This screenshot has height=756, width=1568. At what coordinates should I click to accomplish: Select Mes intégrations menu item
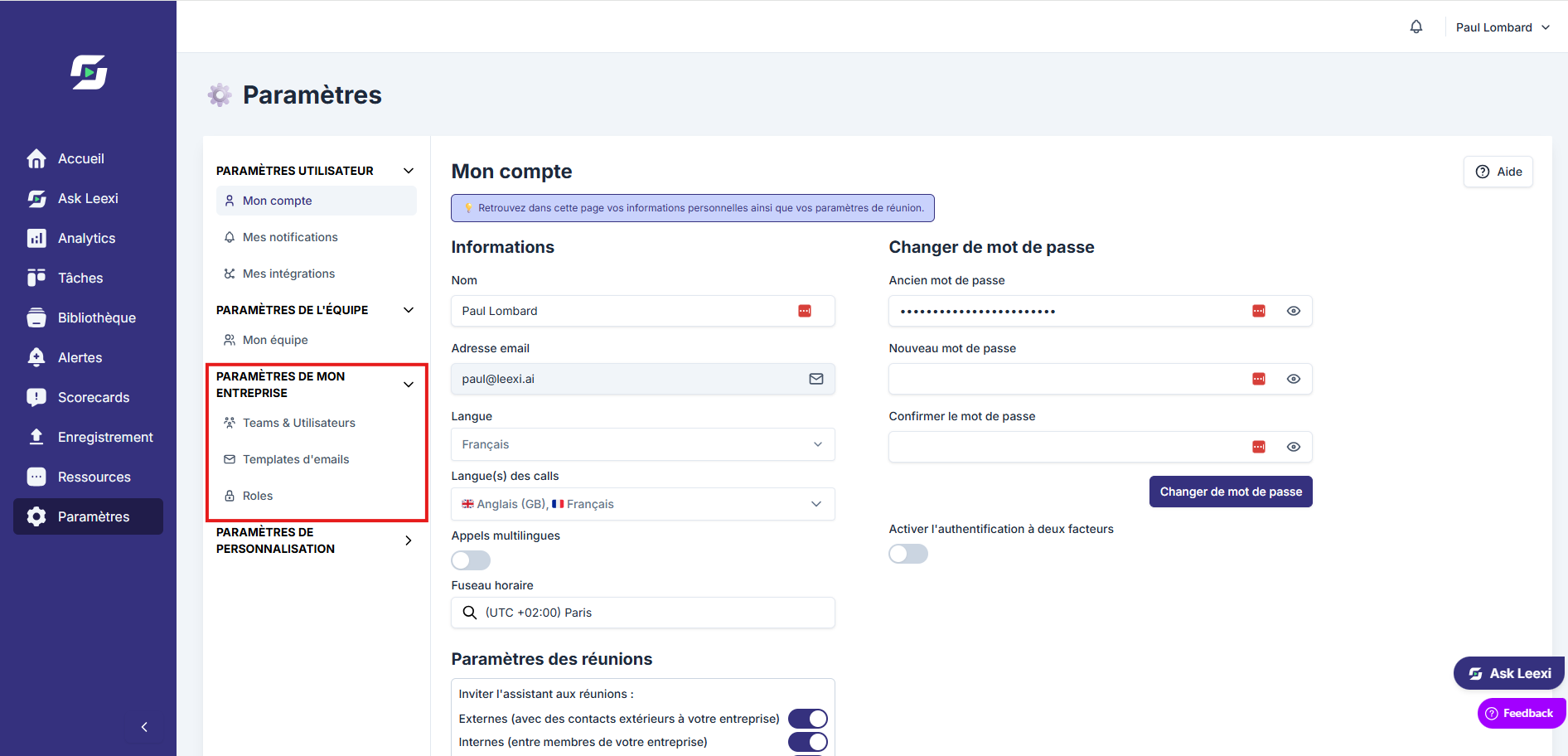[x=317, y=274]
